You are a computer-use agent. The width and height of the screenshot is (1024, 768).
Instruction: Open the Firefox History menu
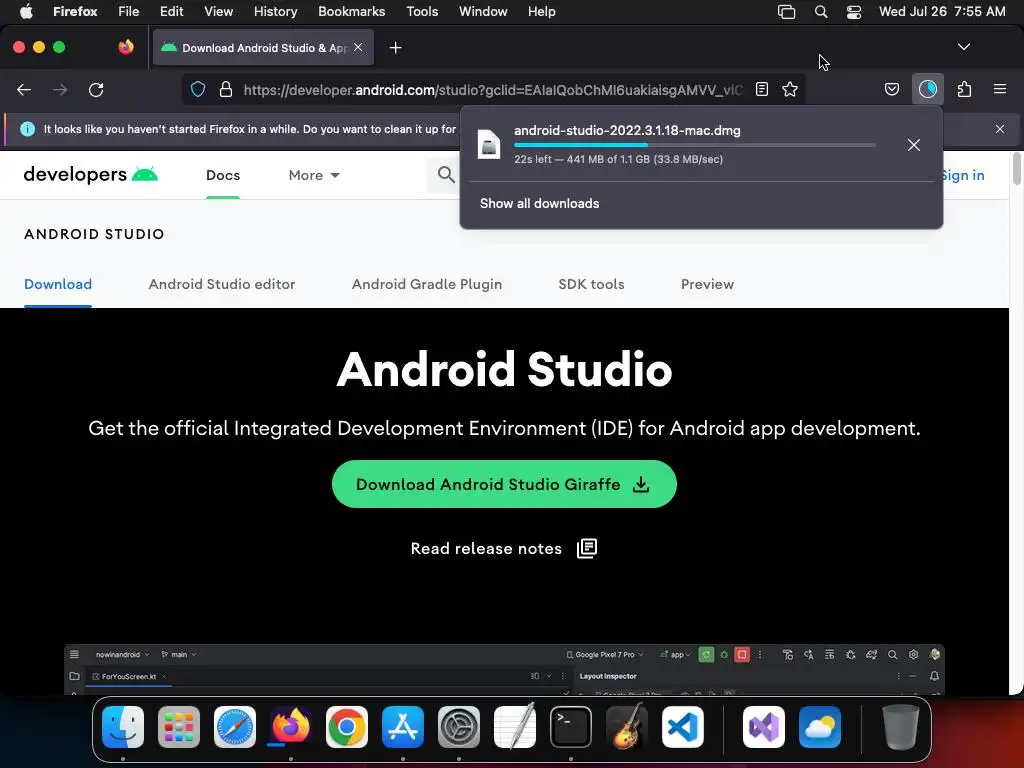(x=275, y=11)
